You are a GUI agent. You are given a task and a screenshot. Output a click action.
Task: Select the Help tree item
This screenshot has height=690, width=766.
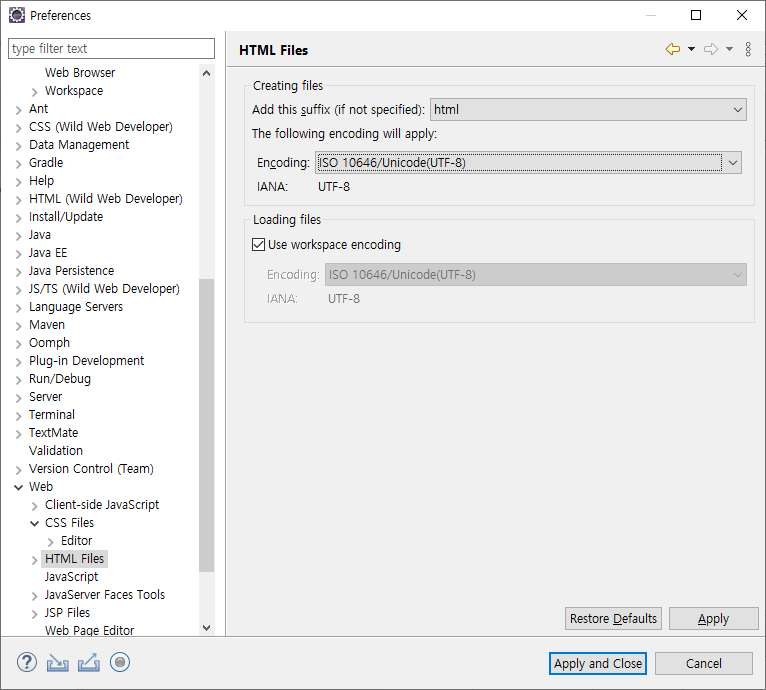(x=42, y=181)
